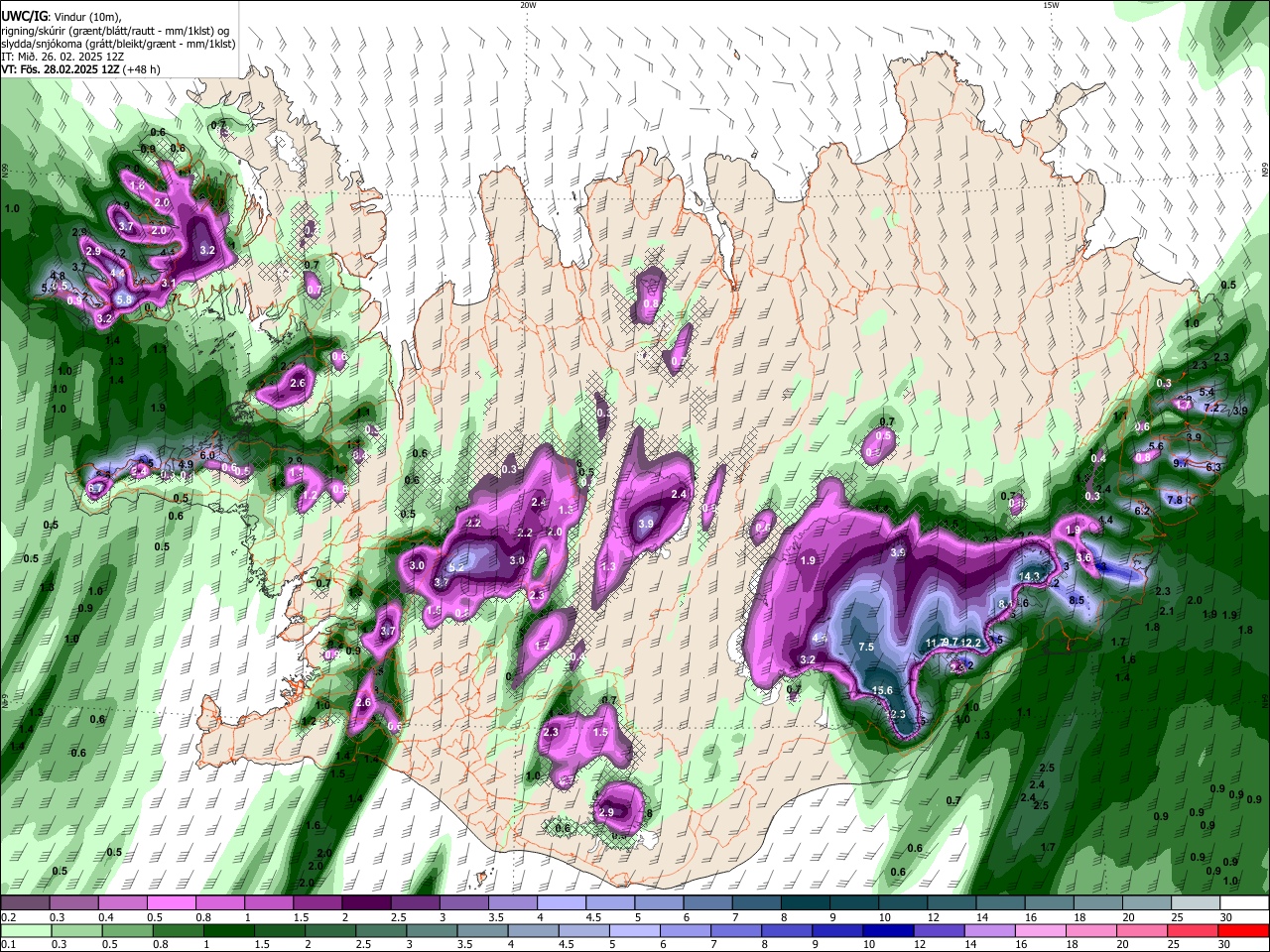Screen dimensions: 1270x952
Task: Click the 15.6 precipitation value on map
Action: coord(882,690)
